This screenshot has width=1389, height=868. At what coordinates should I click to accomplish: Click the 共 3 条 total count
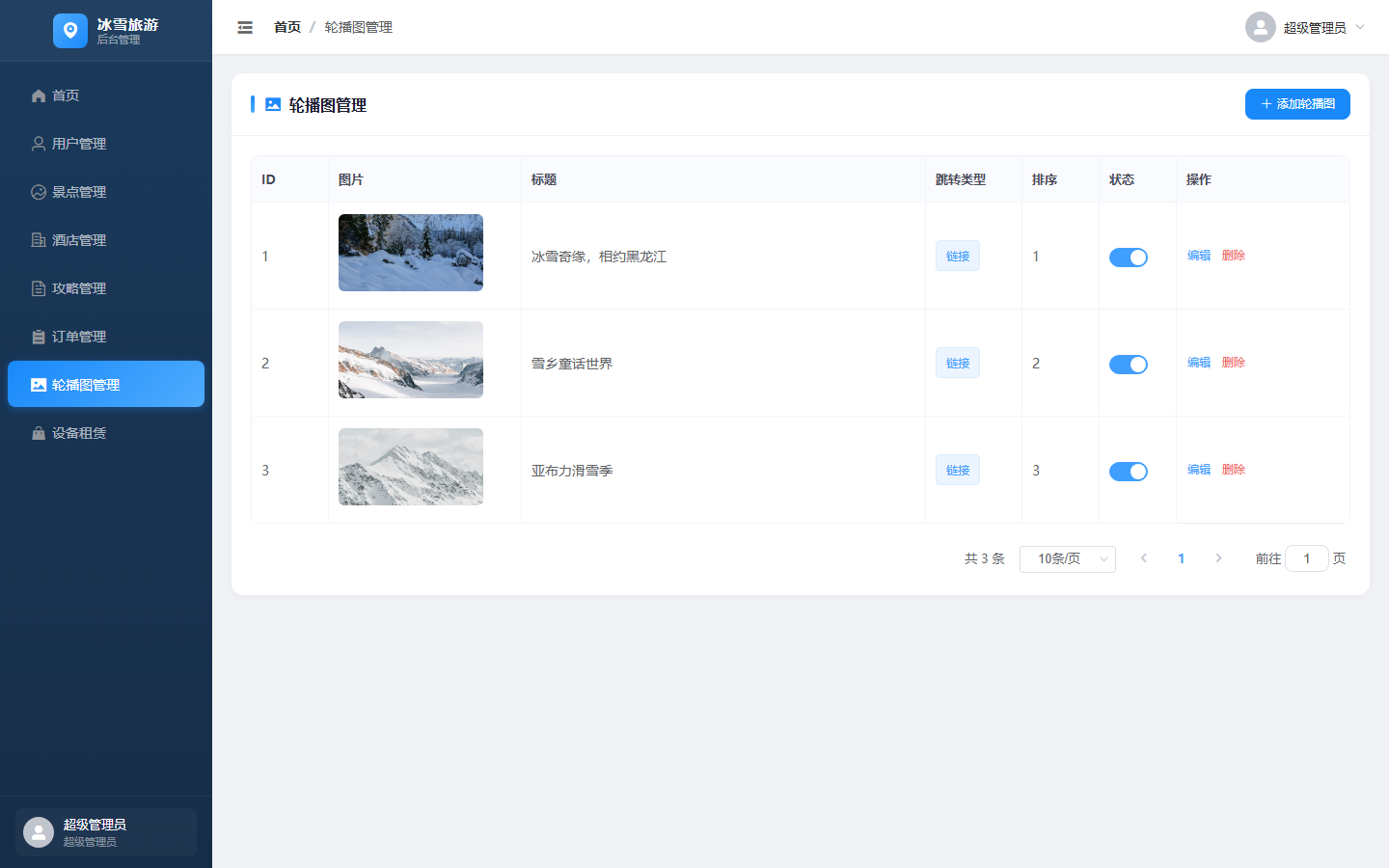coord(985,558)
